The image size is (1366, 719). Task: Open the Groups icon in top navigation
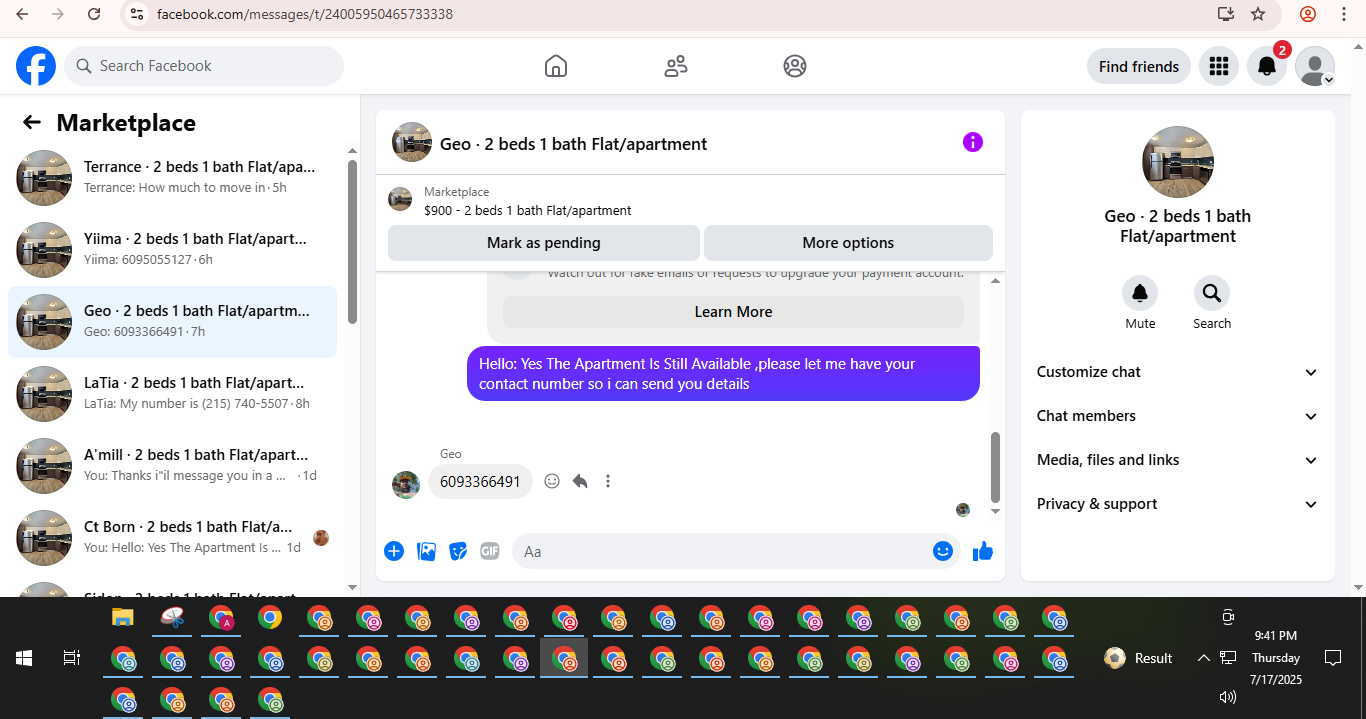coord(795,66)
